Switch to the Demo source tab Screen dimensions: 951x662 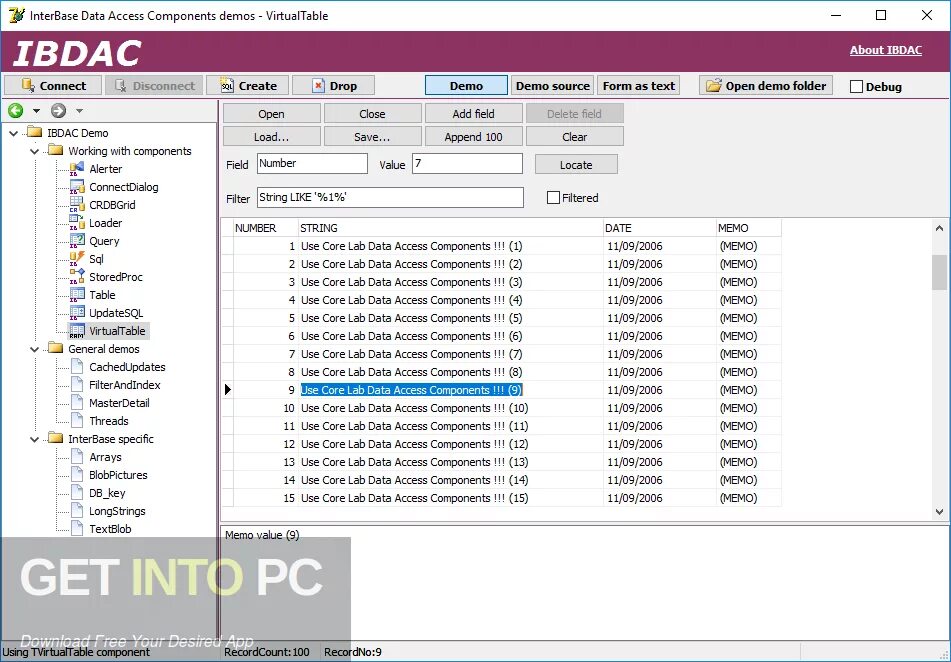(x=553, y=86)
